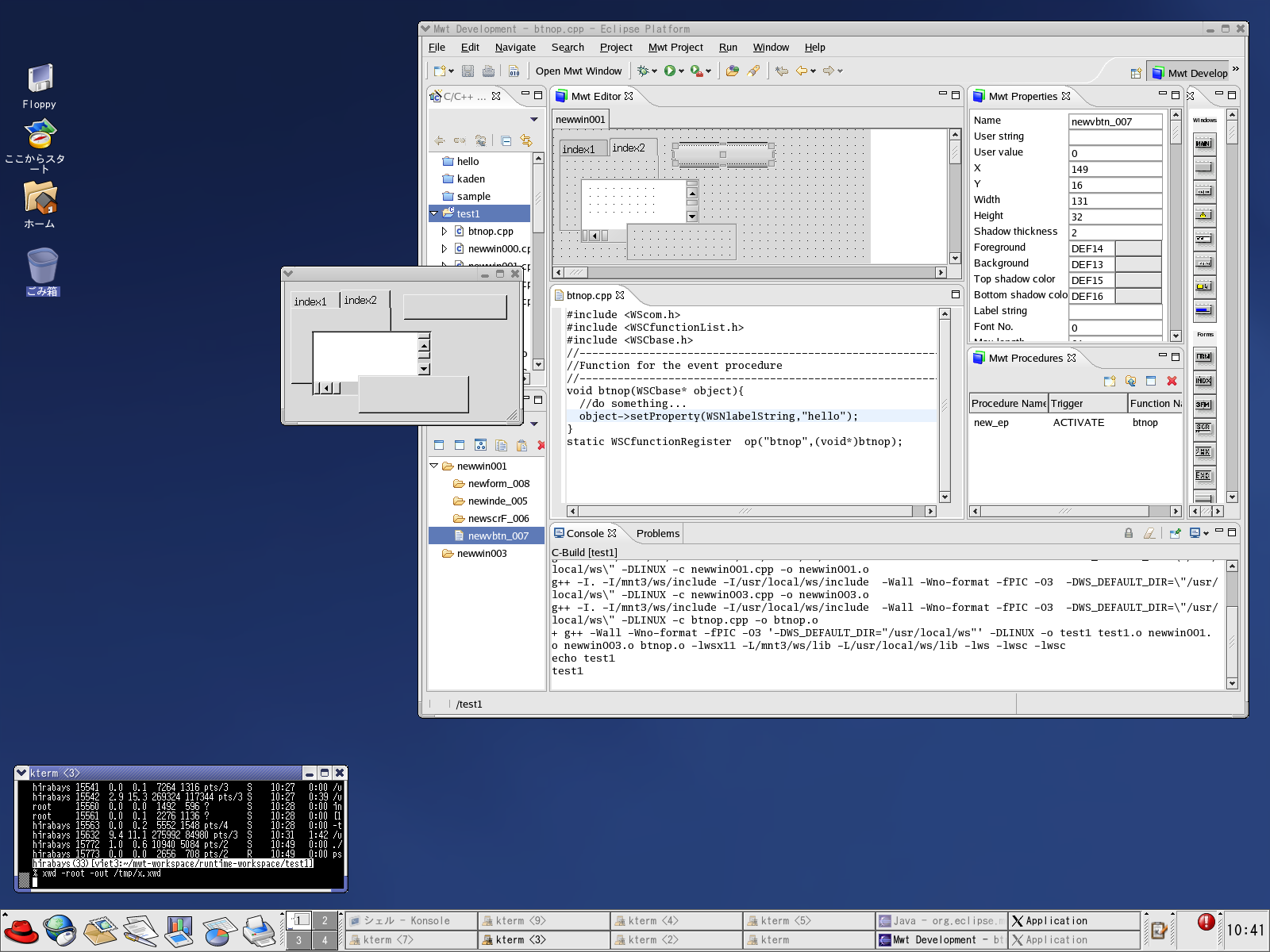Click the New wizard toolbar icon
This screenshot has width=1270, height=952.
click(x=440, y=71)
